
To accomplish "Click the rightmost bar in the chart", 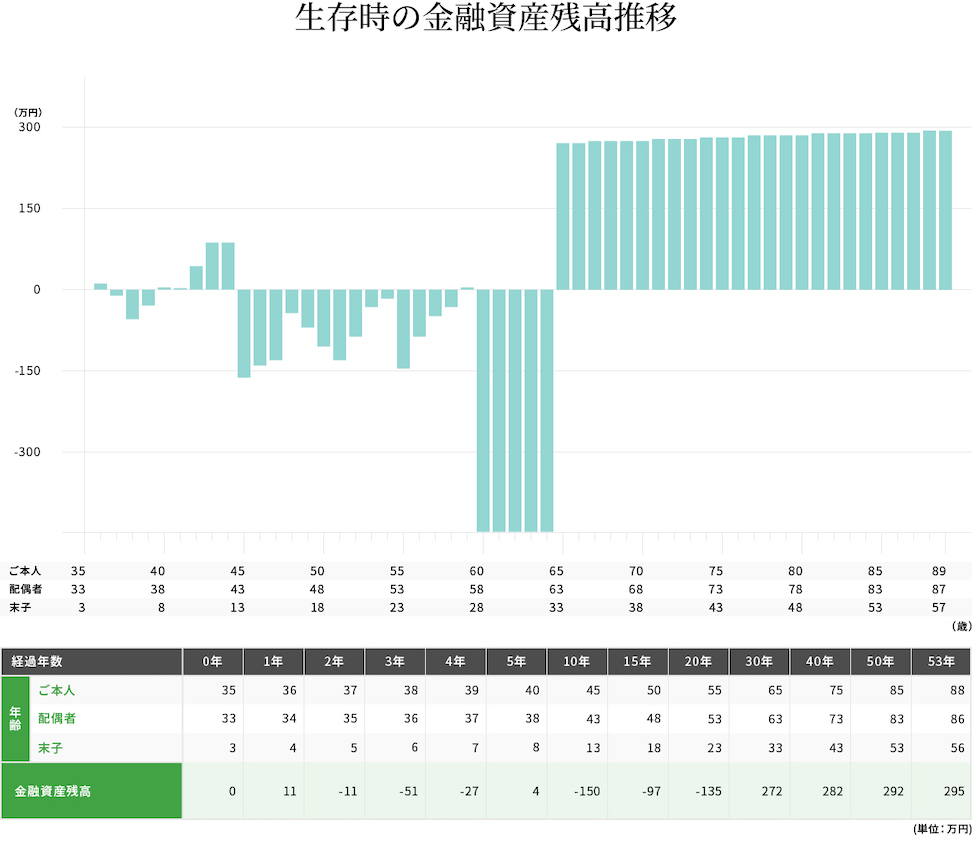I will [945, 210].
